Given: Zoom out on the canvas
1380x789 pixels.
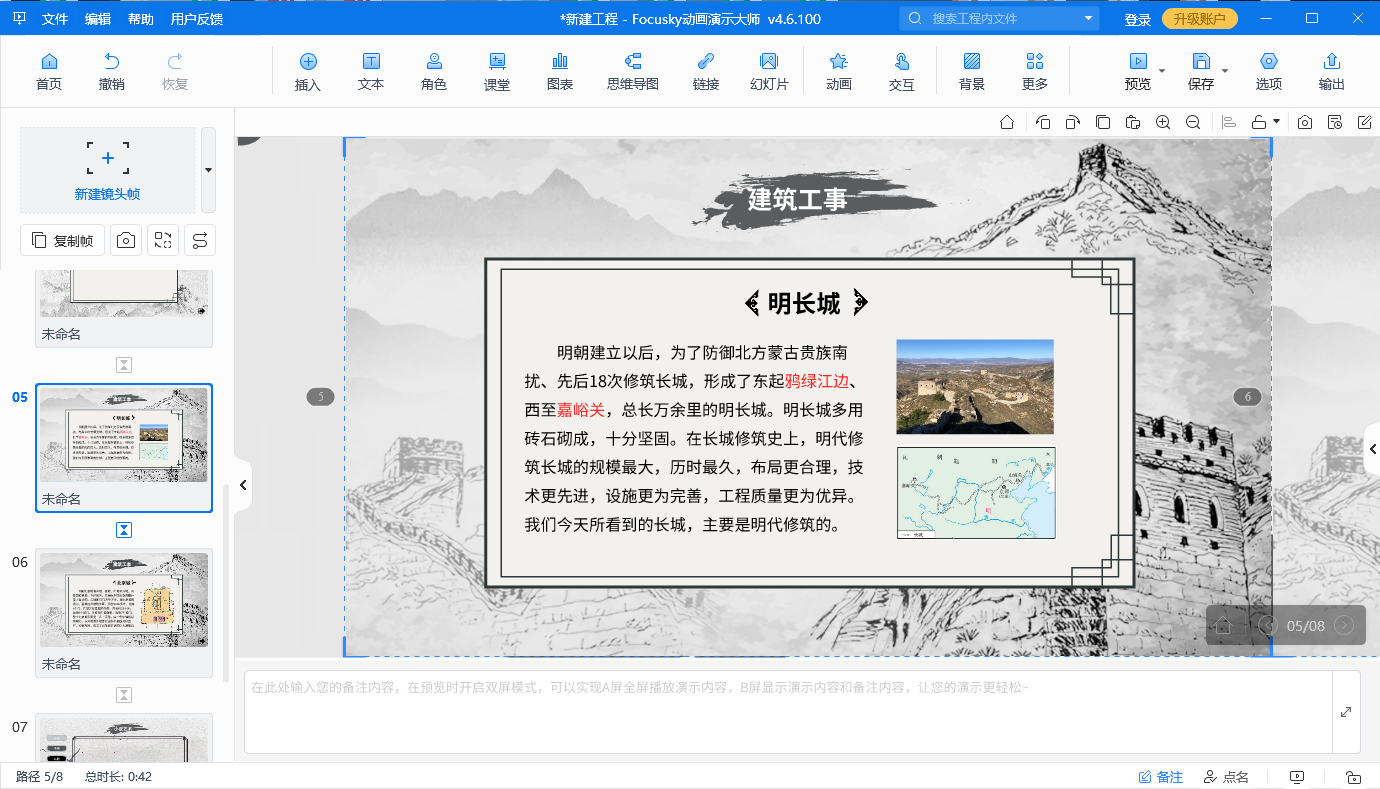Looking at the screenshot, I should click(x=1193, y=122).
